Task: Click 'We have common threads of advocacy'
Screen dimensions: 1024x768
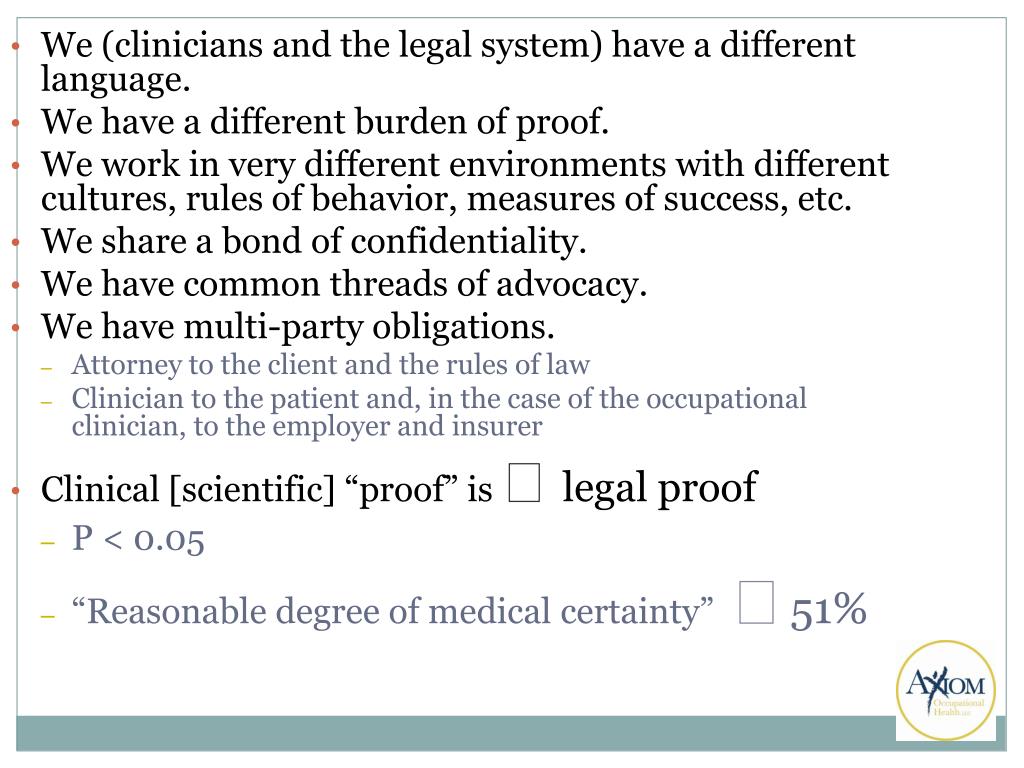Action: 344,284
